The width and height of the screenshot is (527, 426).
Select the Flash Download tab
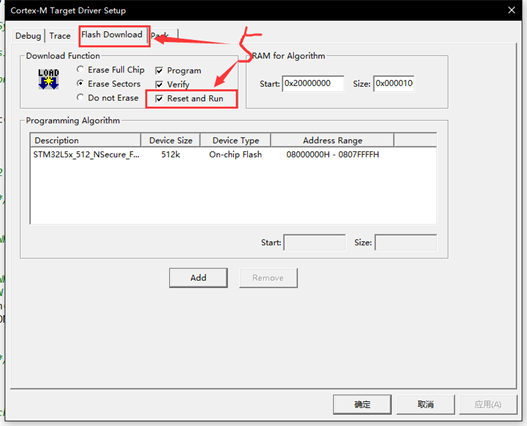(112, 35)
